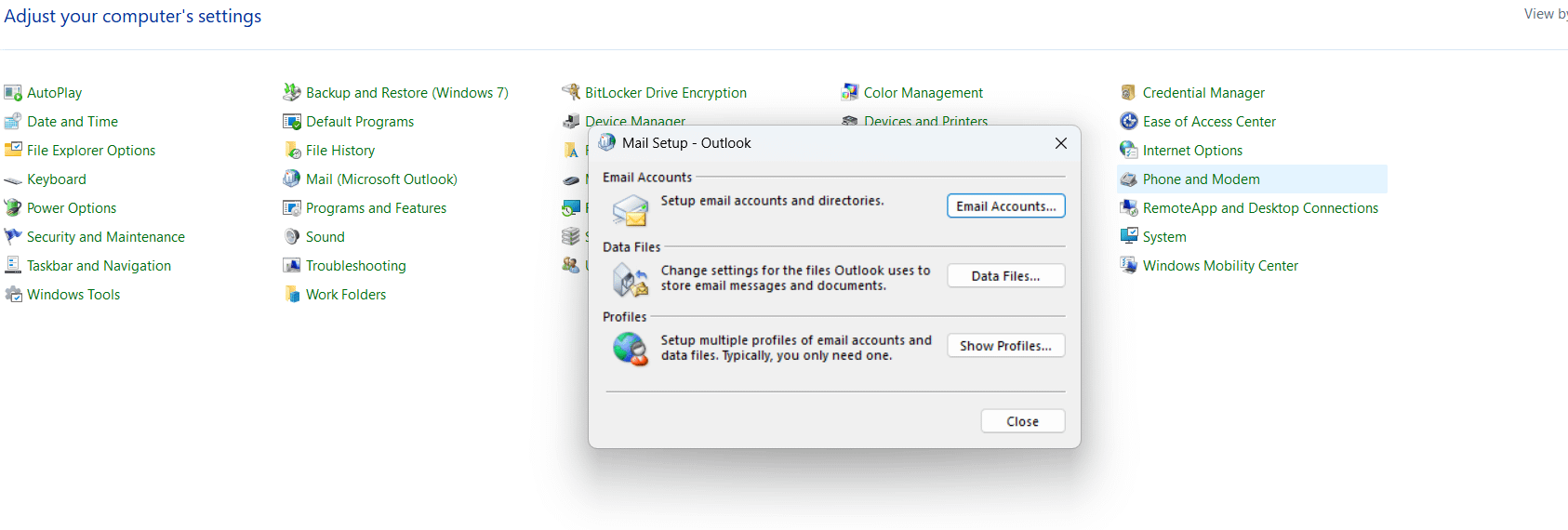Open the Windows Mobility Center icon
The height and width of the screenshot is (530, 1568).
(1129, 266)
